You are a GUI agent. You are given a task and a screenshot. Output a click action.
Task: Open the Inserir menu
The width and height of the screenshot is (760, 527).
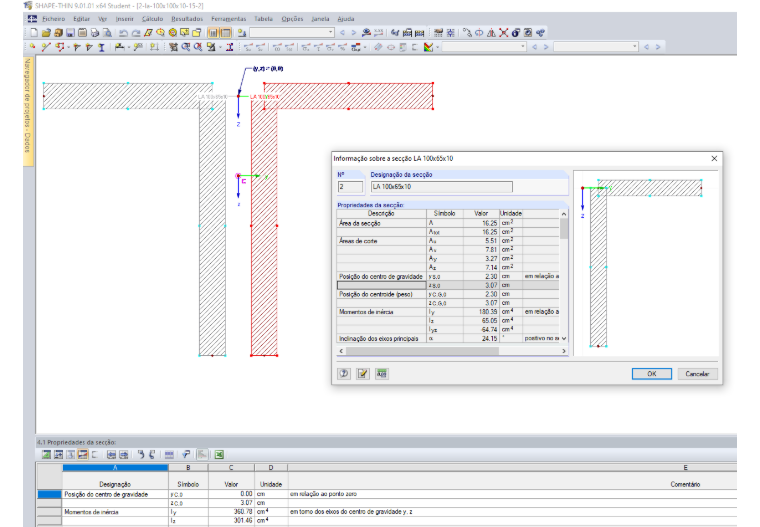(x=124, y=19)
